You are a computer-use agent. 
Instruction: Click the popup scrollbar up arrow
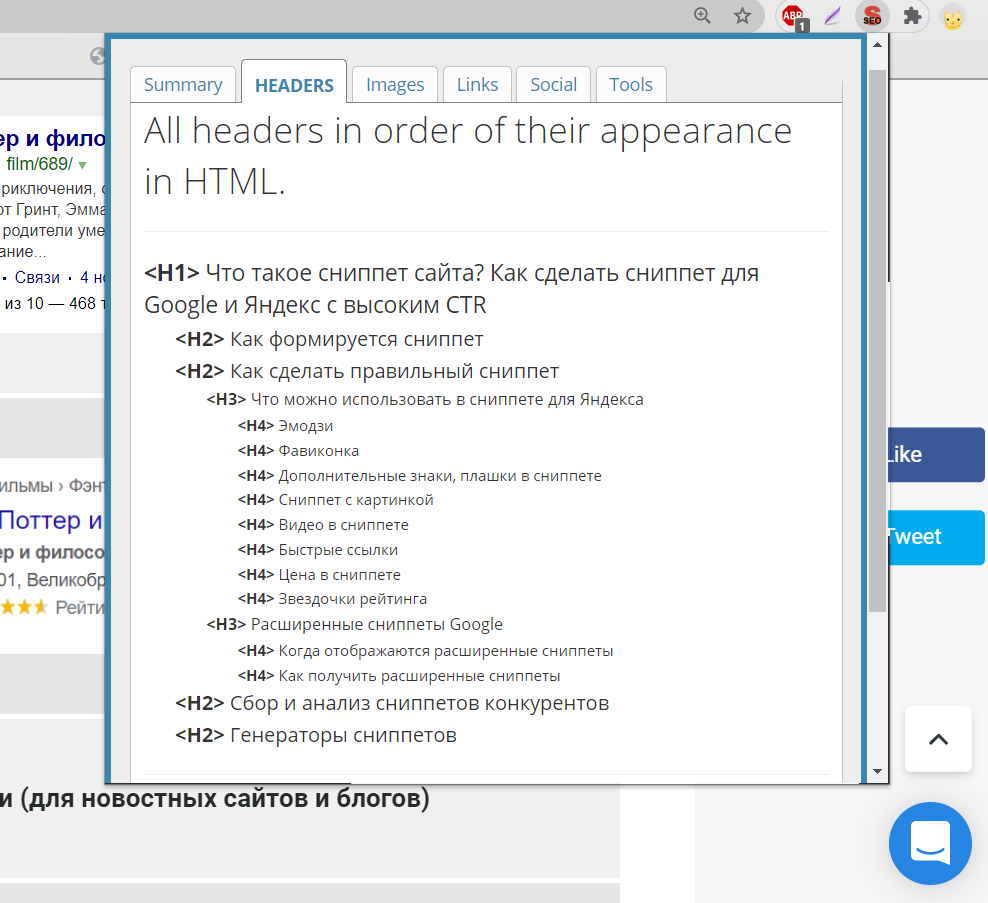(877, 45)
